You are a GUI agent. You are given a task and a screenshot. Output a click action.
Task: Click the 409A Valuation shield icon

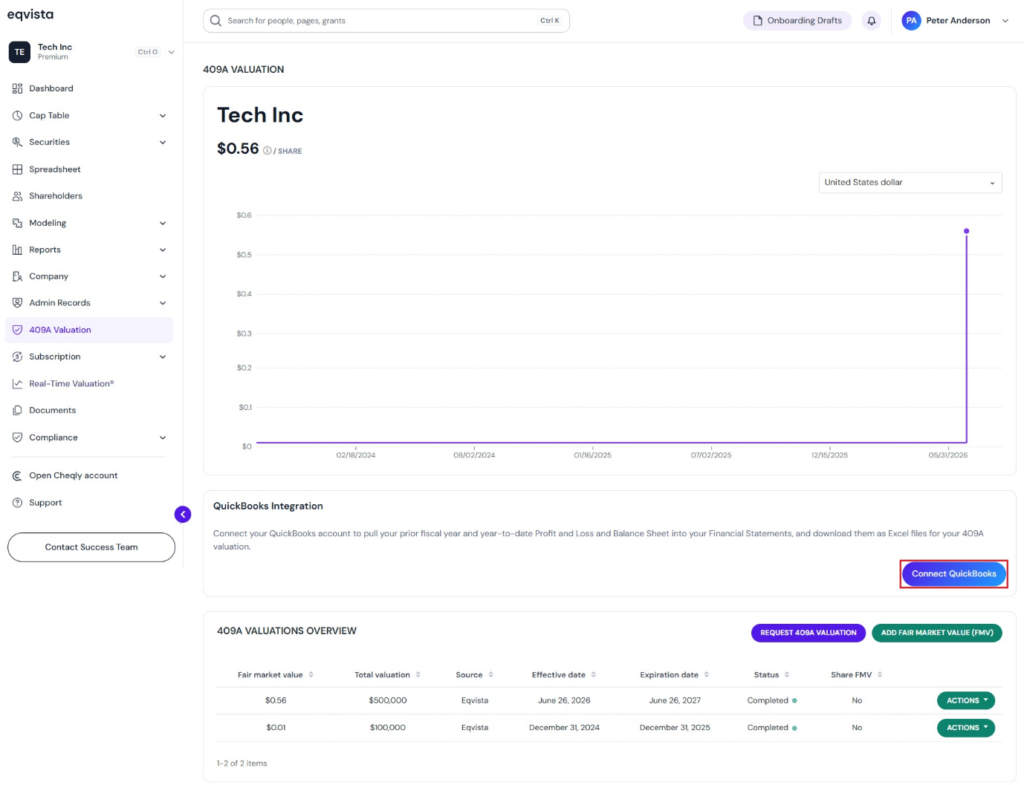point(17,330)
